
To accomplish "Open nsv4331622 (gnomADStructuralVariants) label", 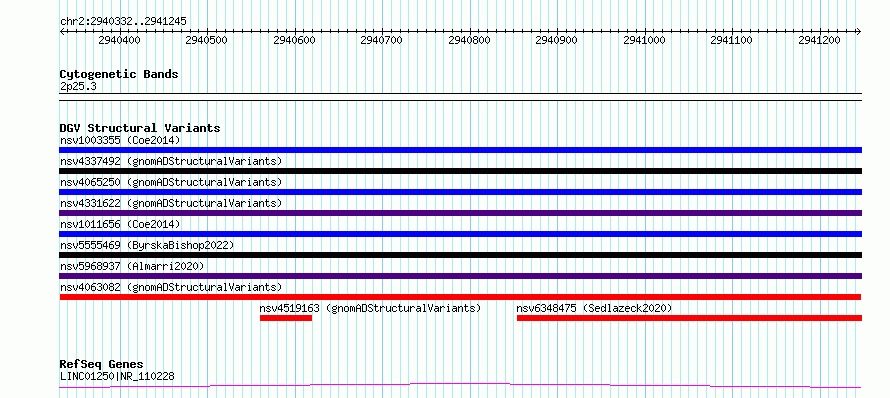I will coord(171,203).
